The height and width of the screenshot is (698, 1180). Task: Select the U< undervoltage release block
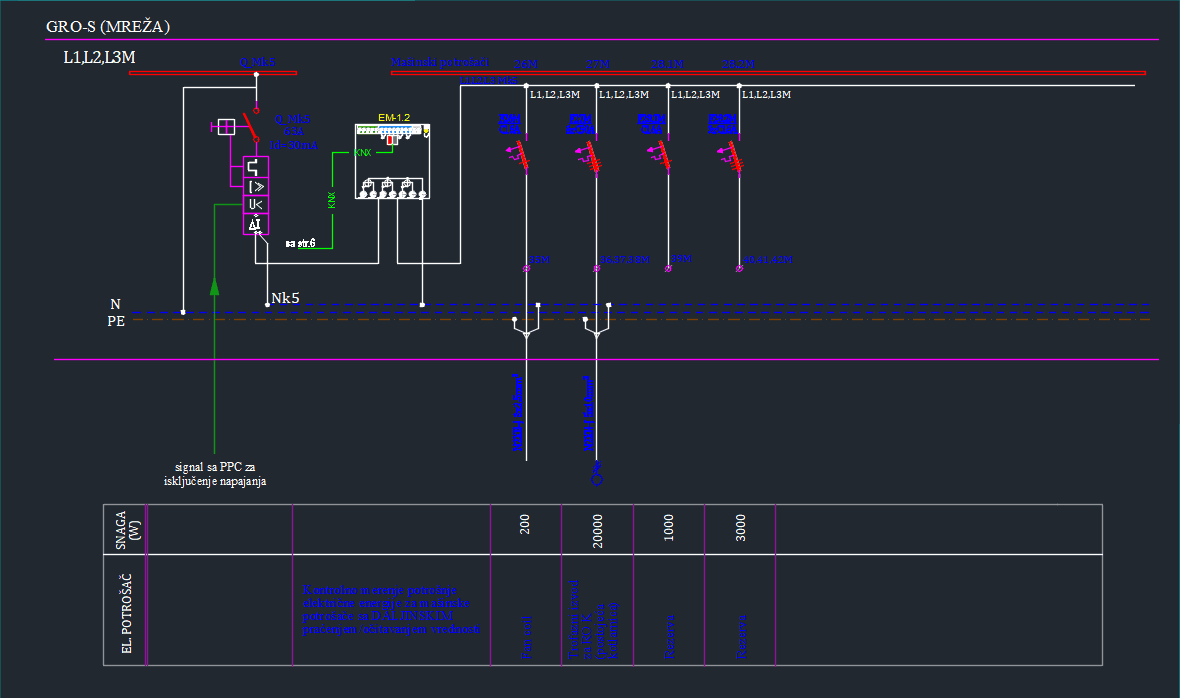tap(256, 205)
